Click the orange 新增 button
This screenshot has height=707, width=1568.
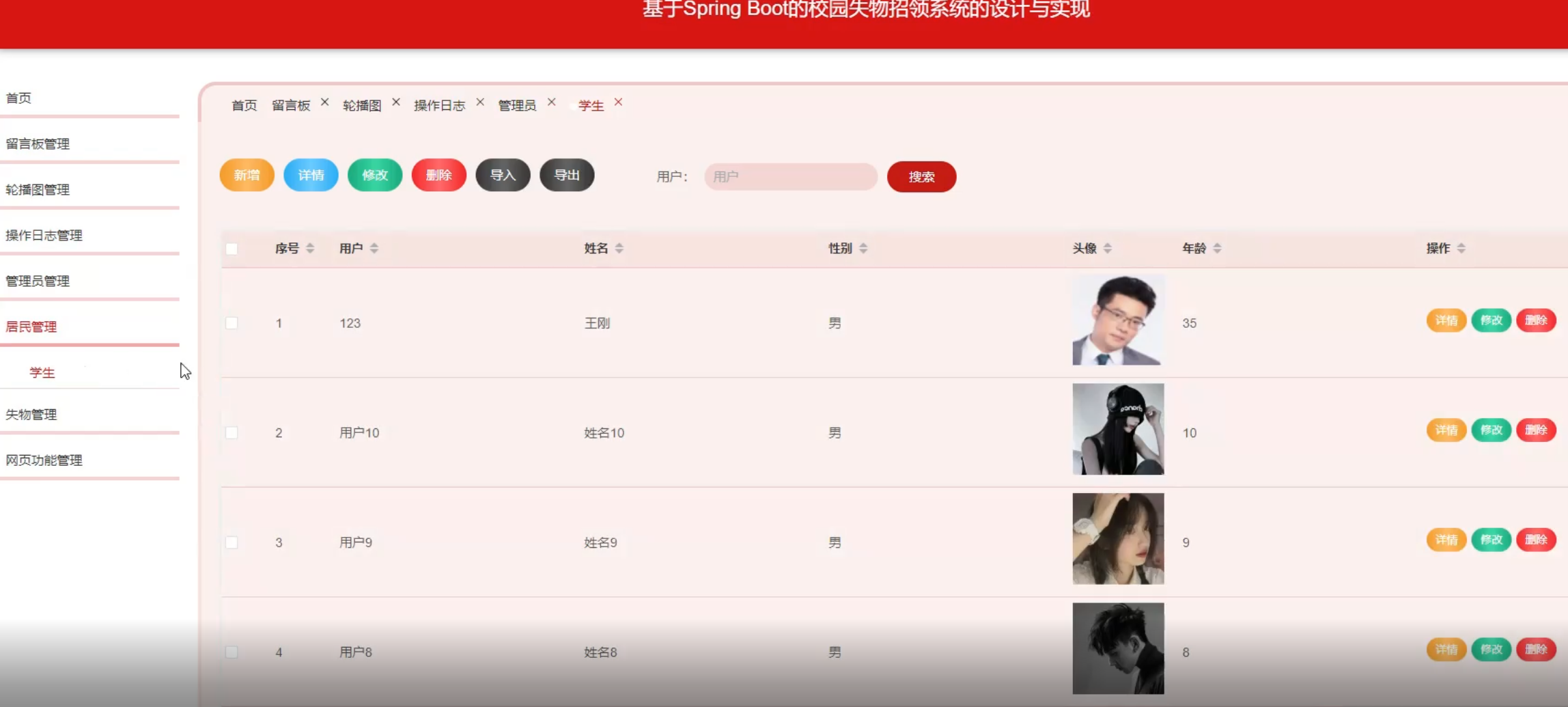coord(247,176)
